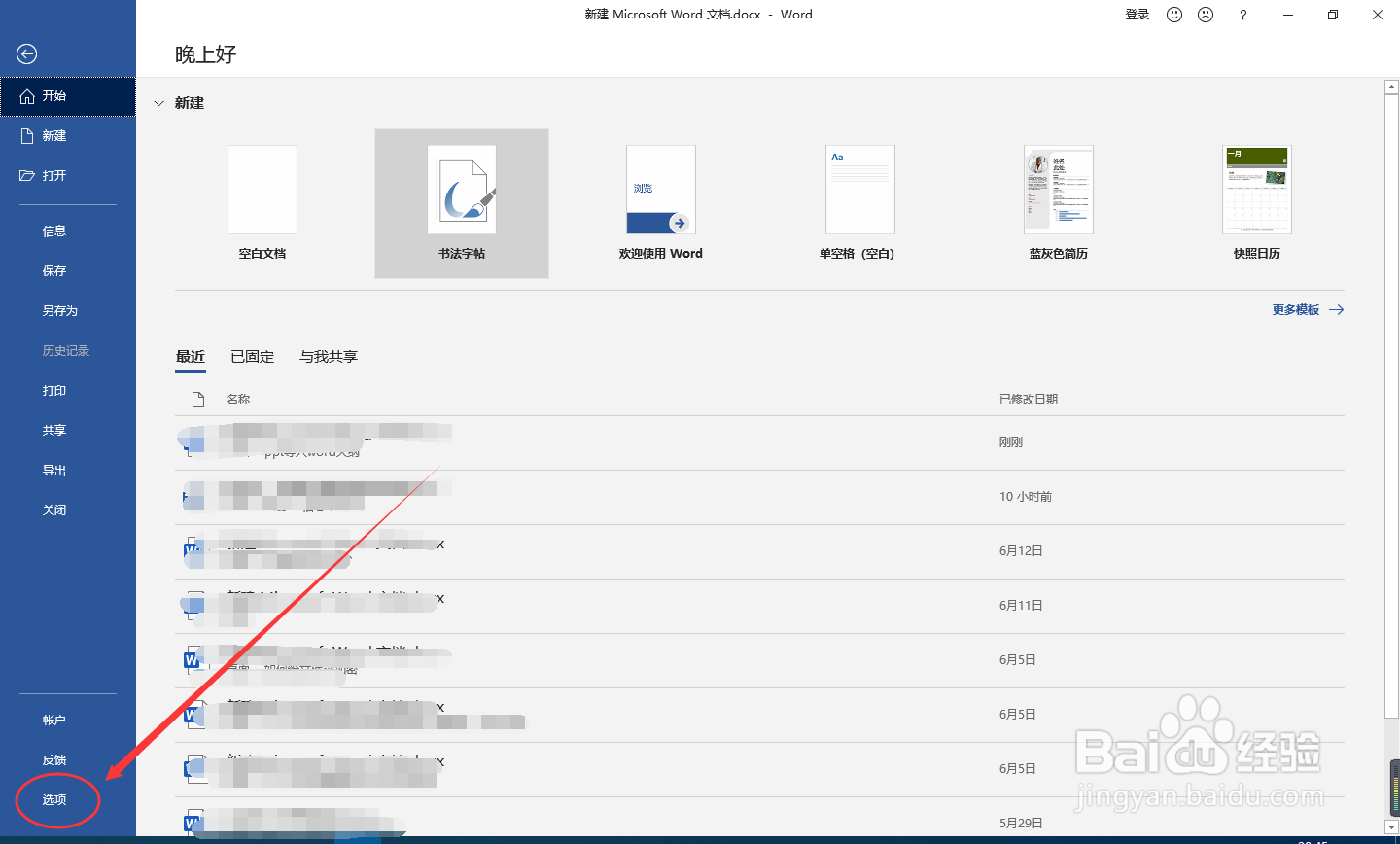
Task: Send a smile feedback face icon
Action: [x=1174, y=15]
